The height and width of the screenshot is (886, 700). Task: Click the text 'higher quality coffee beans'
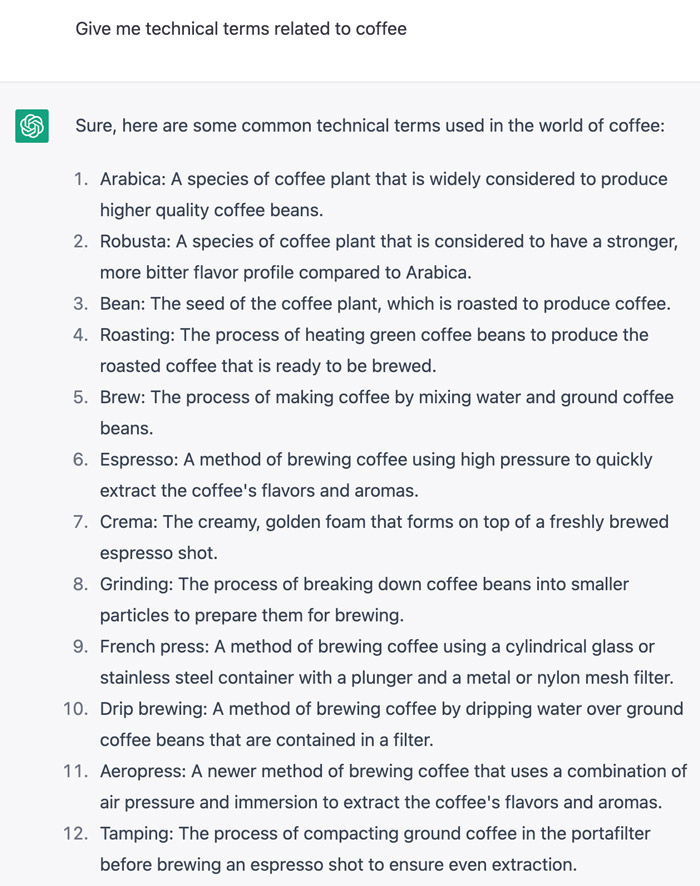(x=211, y=210)
